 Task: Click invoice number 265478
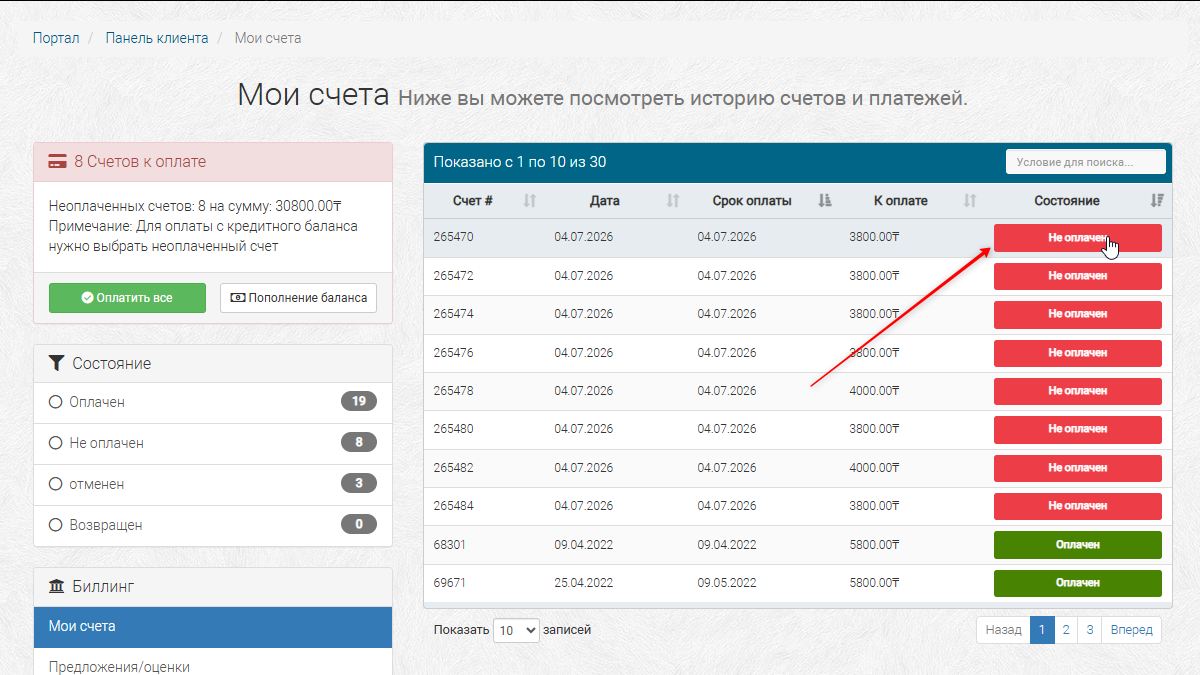tap(454, 391)
